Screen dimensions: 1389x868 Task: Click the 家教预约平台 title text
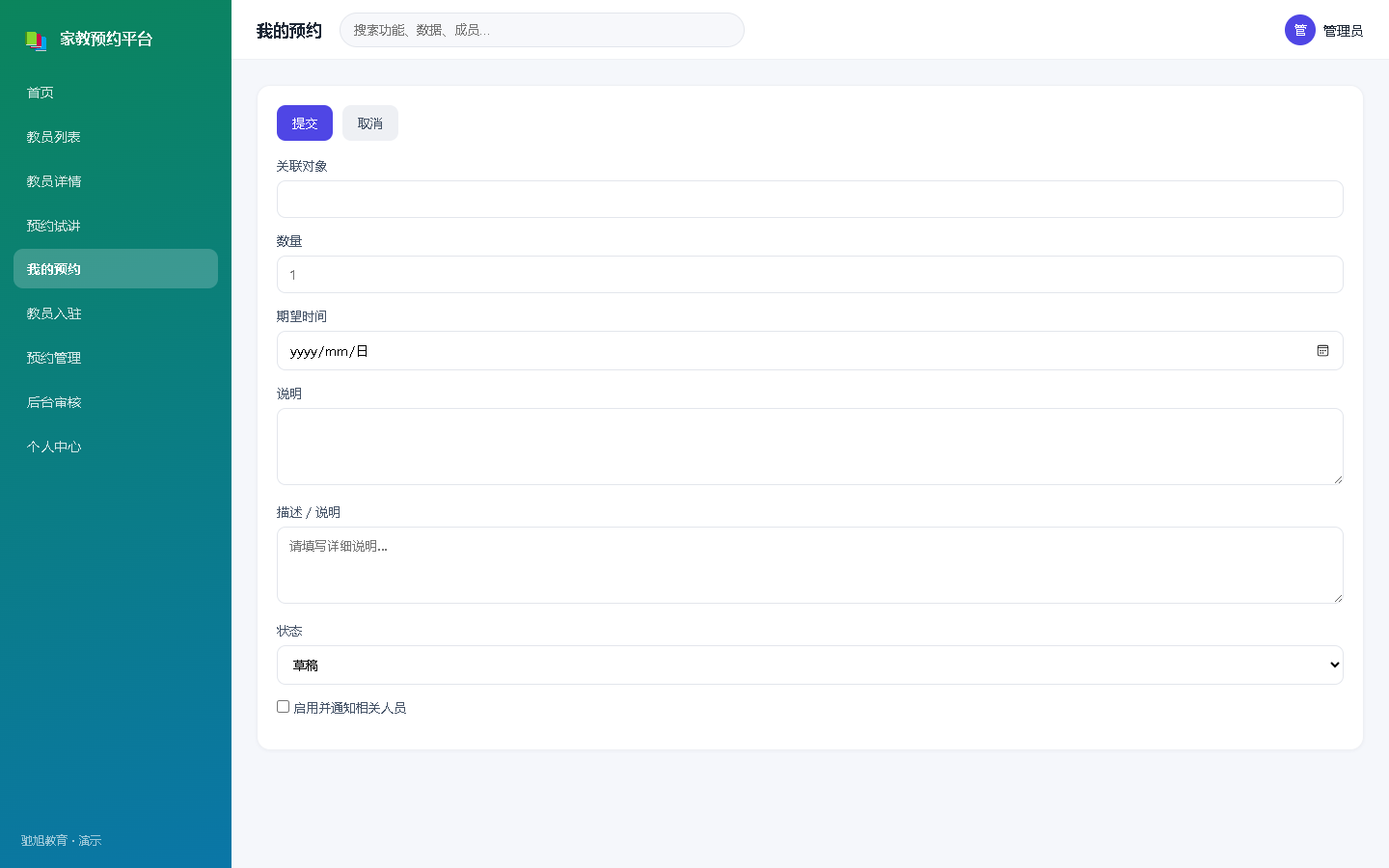click(x=106, y=40)
